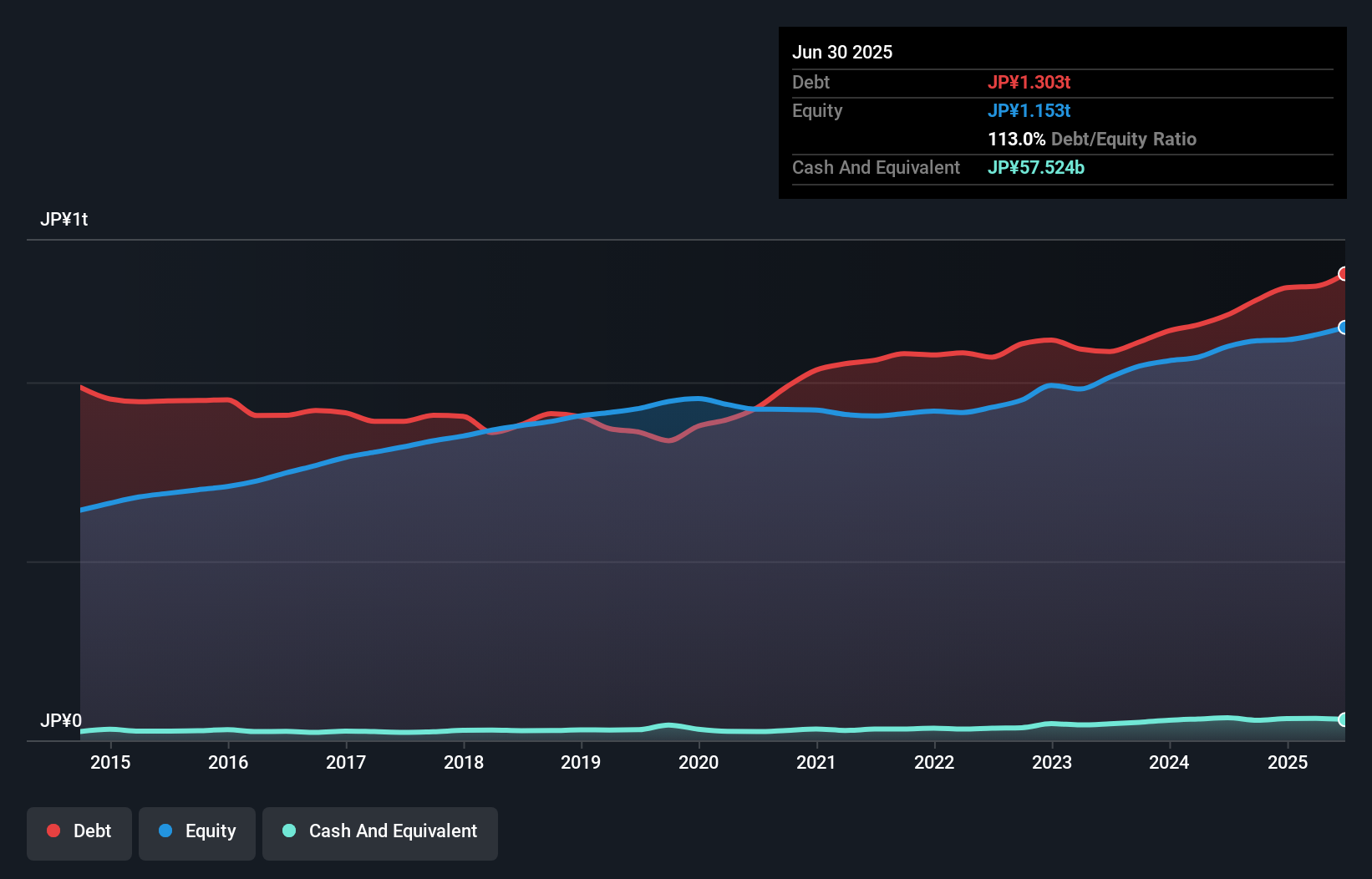Toggle the Debt series using its legend chip

pyautogui.click(x=79, y=831)
